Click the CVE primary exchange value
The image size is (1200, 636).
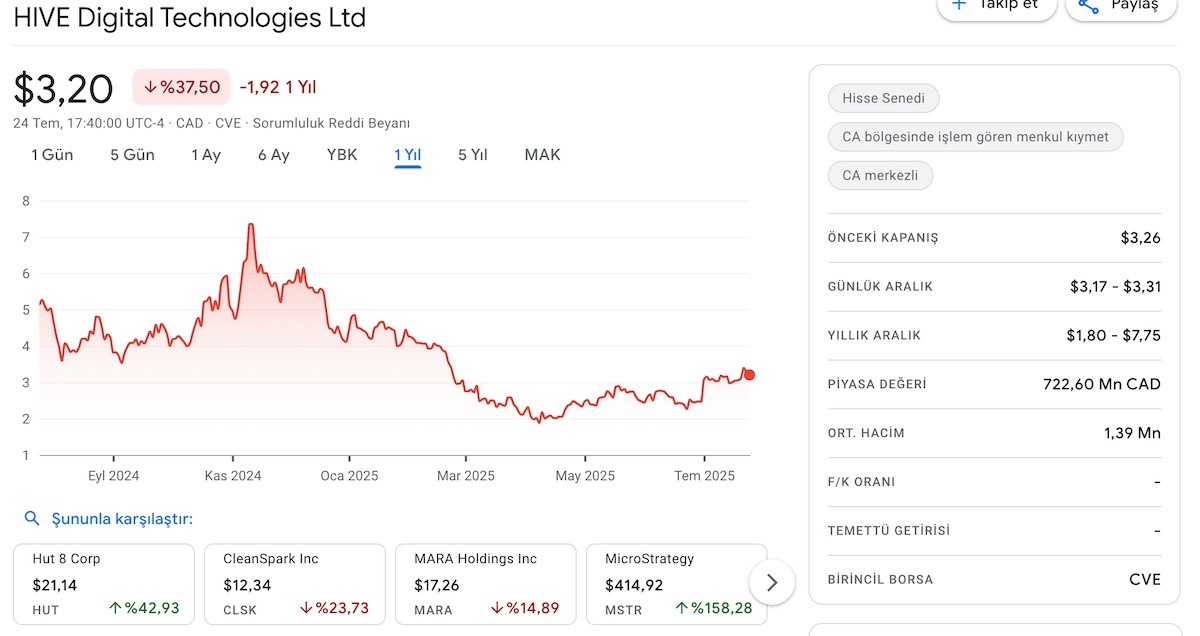1146,580
